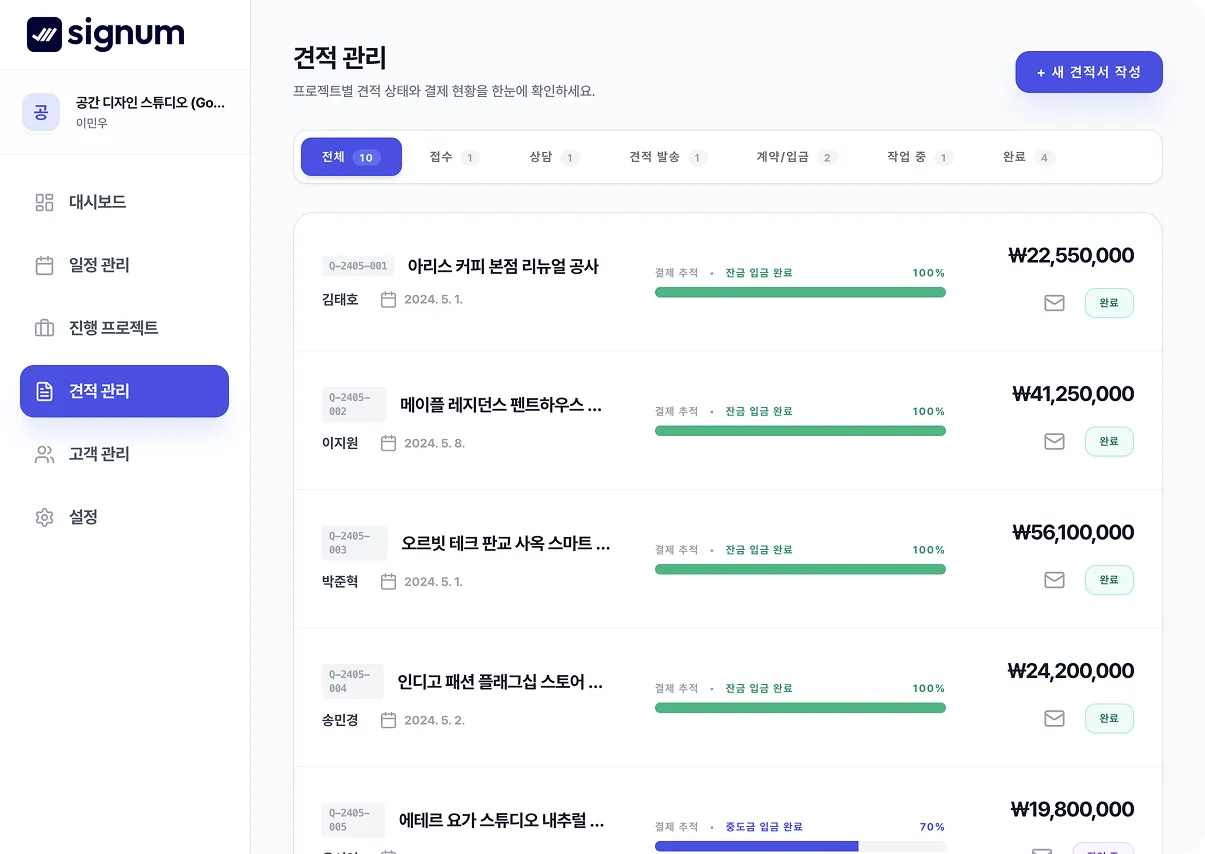Switch to the 접수 tab

pyautogui.click(x=454, y=157)
